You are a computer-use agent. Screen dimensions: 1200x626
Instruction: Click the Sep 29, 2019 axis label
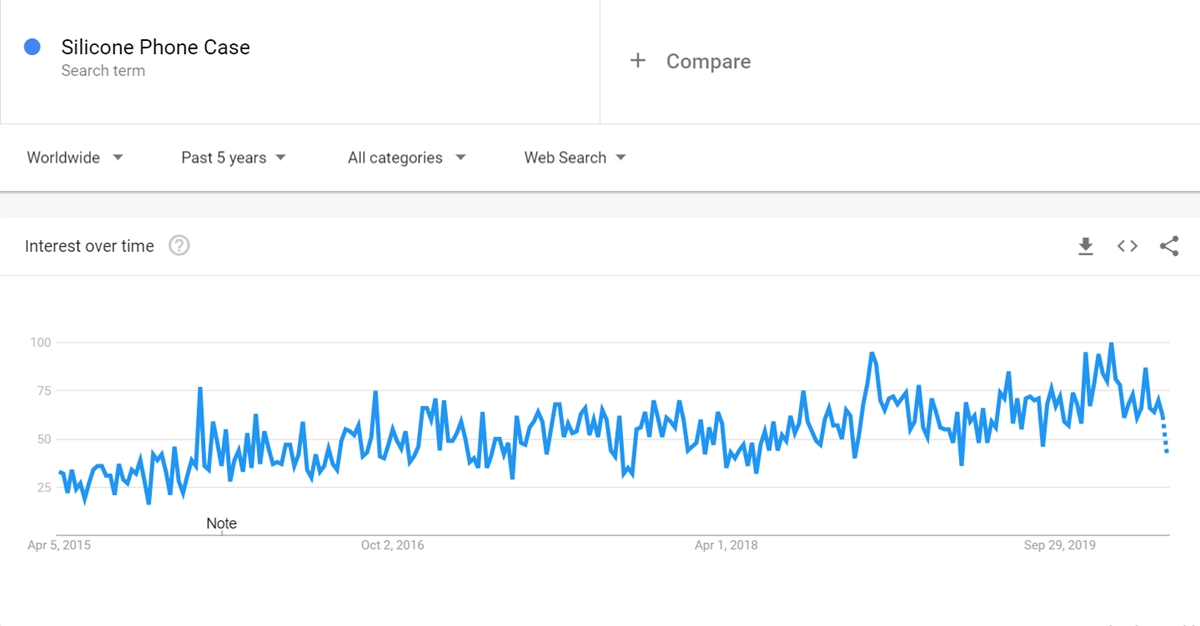click(1059, 545)
